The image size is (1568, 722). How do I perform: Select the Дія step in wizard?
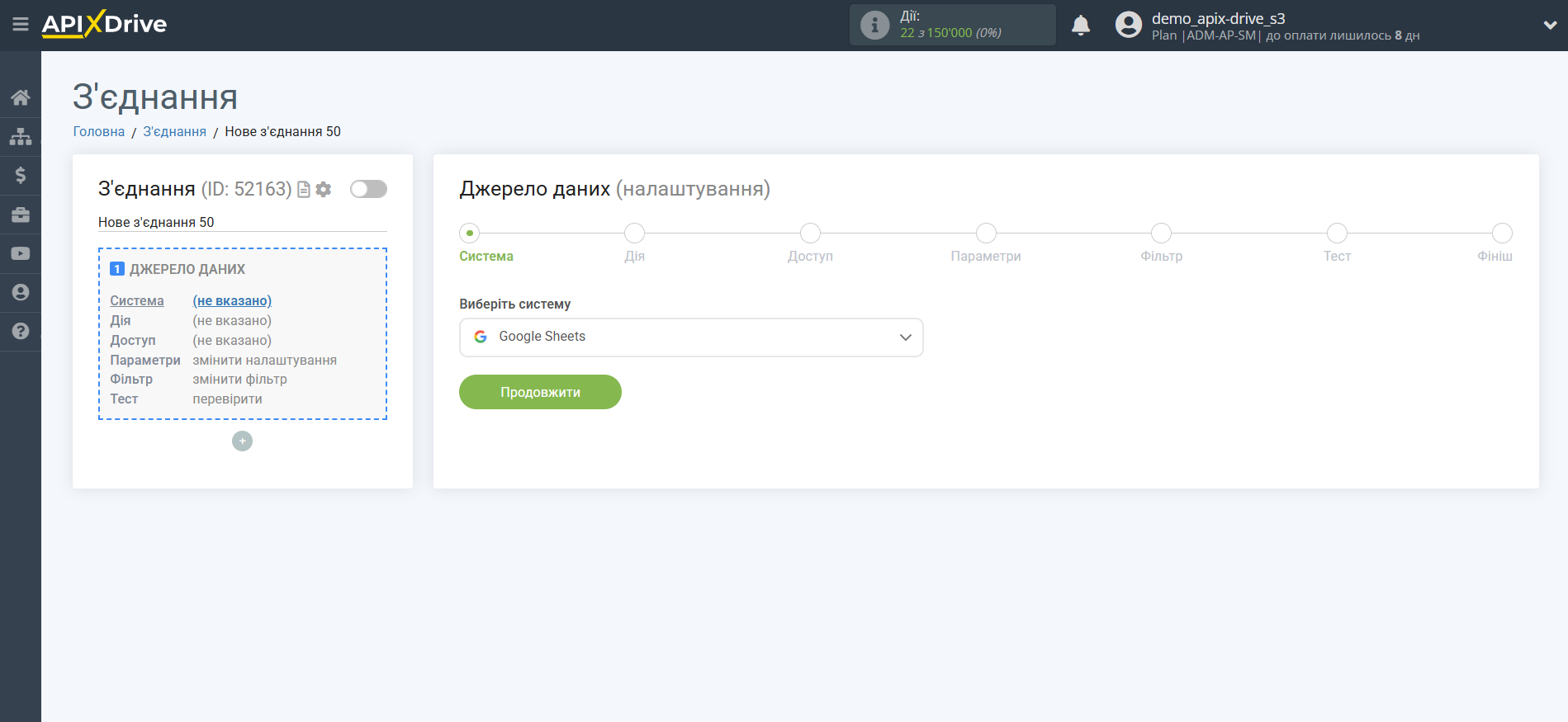[x=634, y=234]
